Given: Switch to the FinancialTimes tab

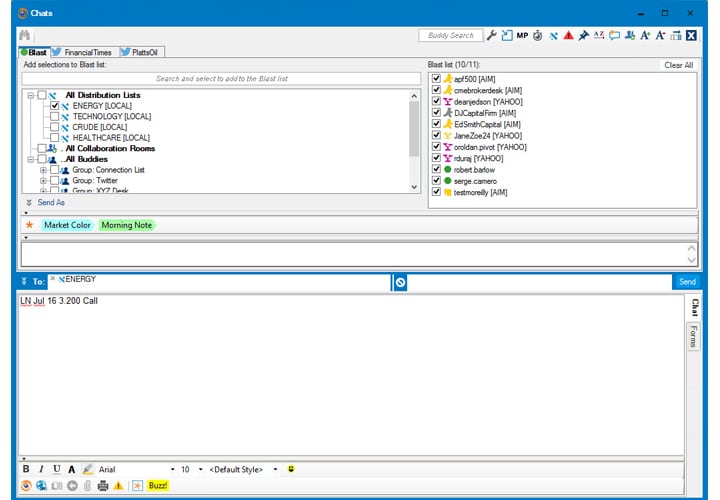Looking at the screenshot, I should (x=84, y=52).
